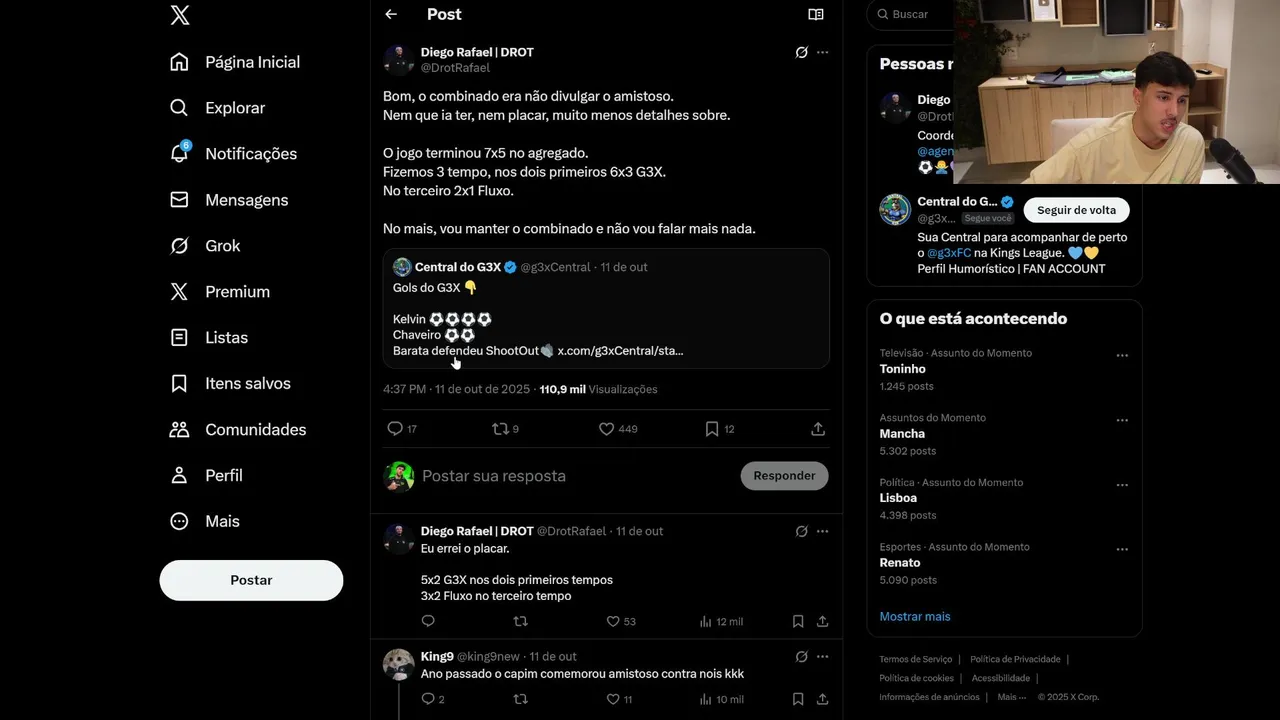
Task: View analytics icon on the Eu errei reply
Action: coord(704,621)
